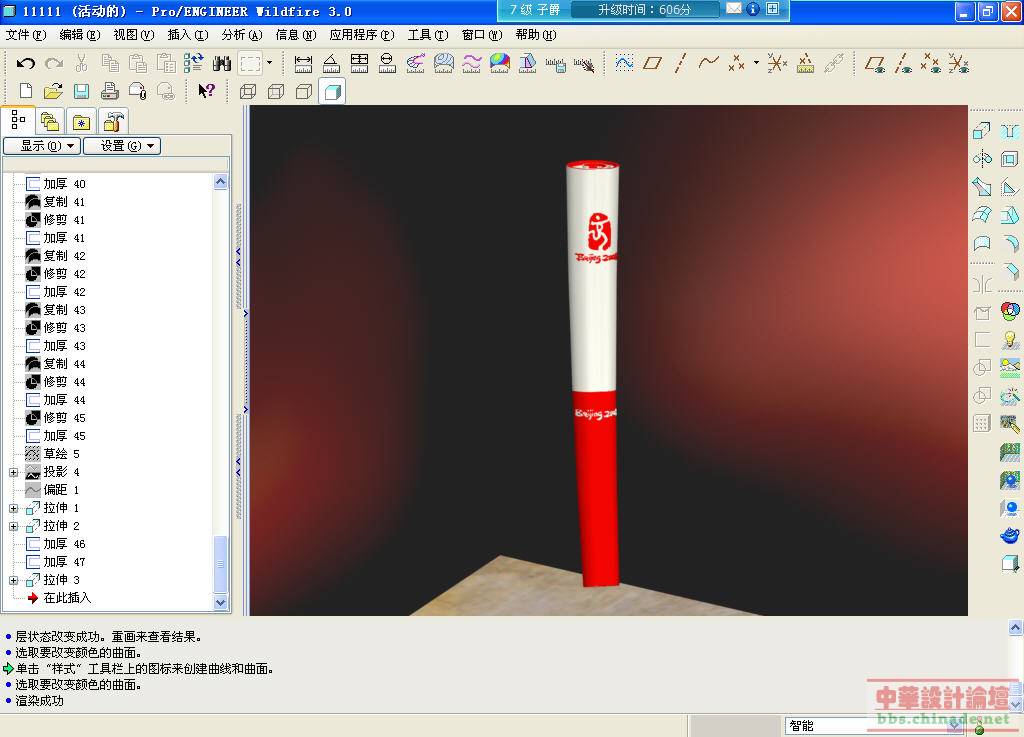Click the distance measurement ruler icon

(304, 64)
